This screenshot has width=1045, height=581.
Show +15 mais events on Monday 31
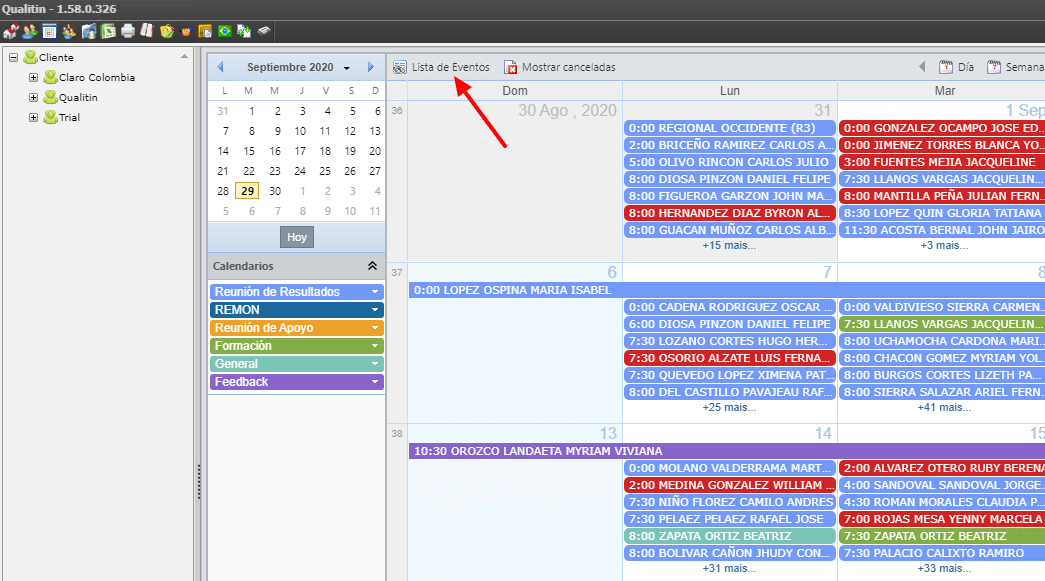729,245
